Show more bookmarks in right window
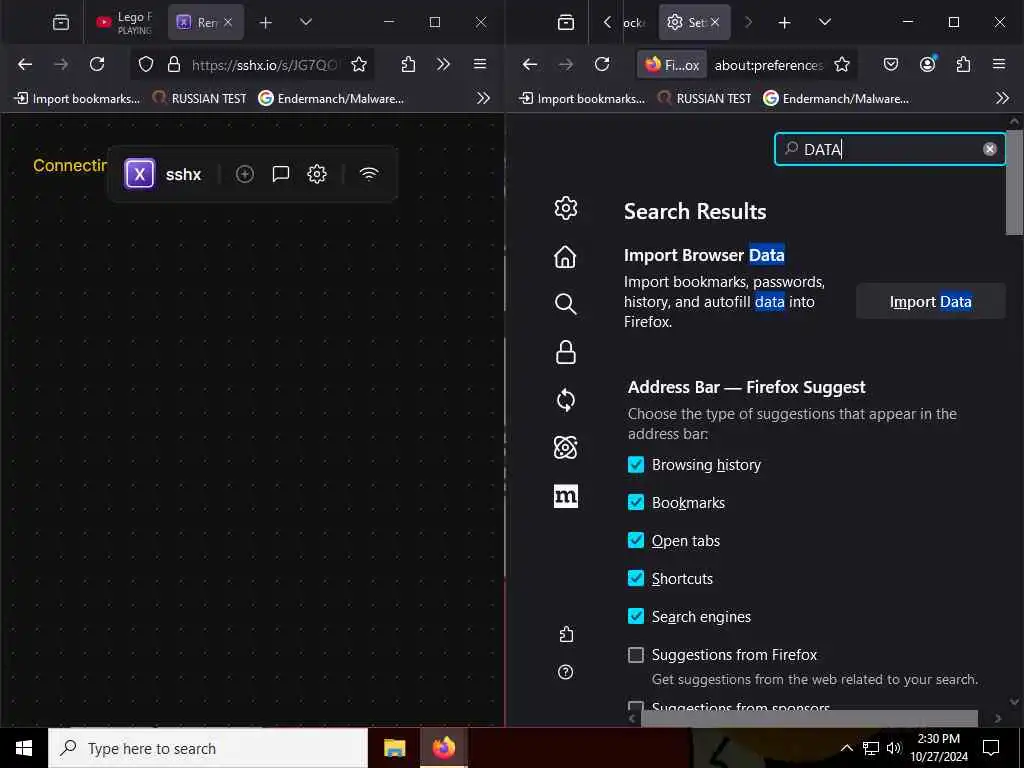The image size is (1024, 768). tap(1002, 98)
